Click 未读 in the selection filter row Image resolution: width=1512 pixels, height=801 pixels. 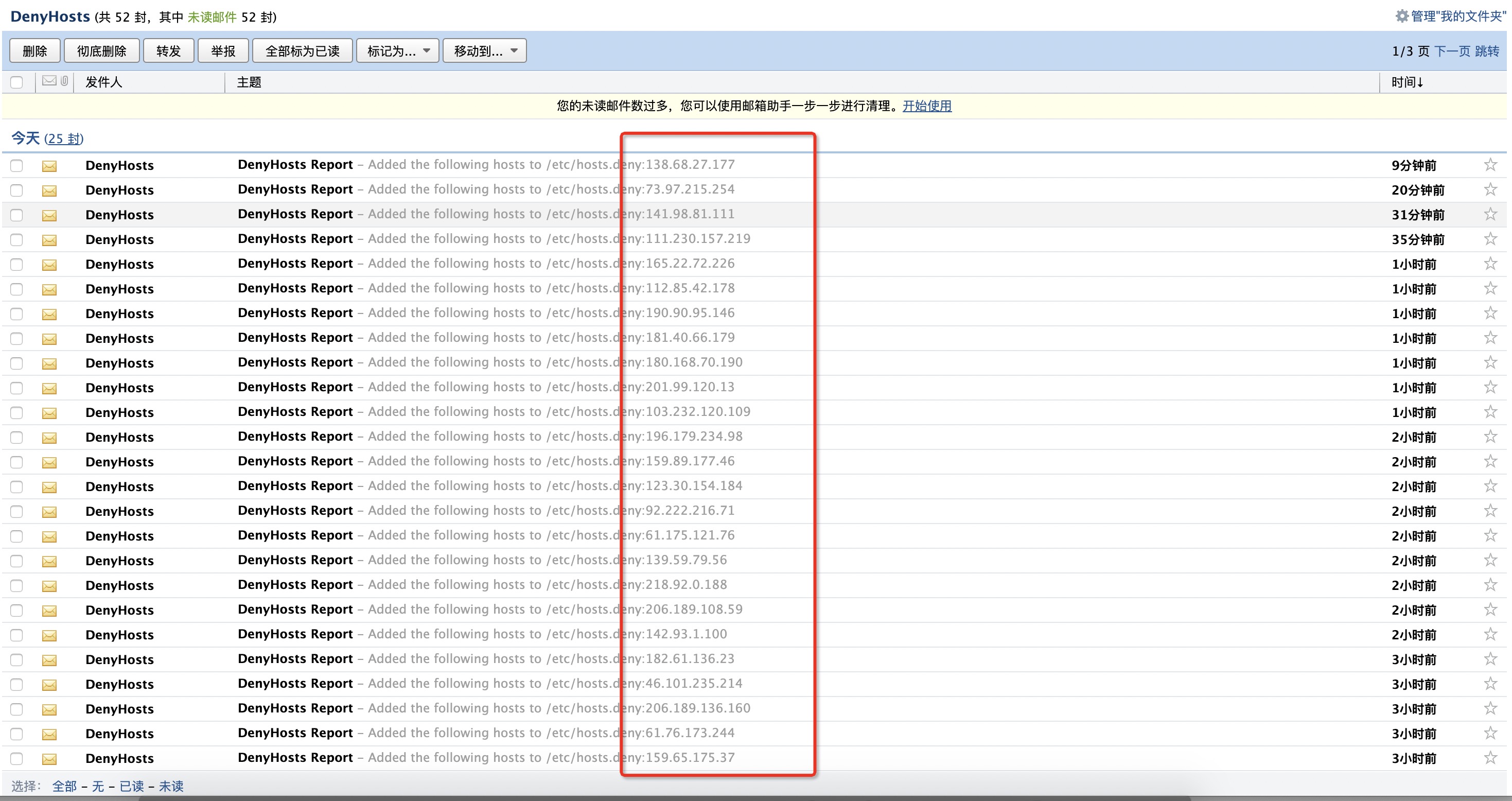pyautogui.click(x=171, y=786)
